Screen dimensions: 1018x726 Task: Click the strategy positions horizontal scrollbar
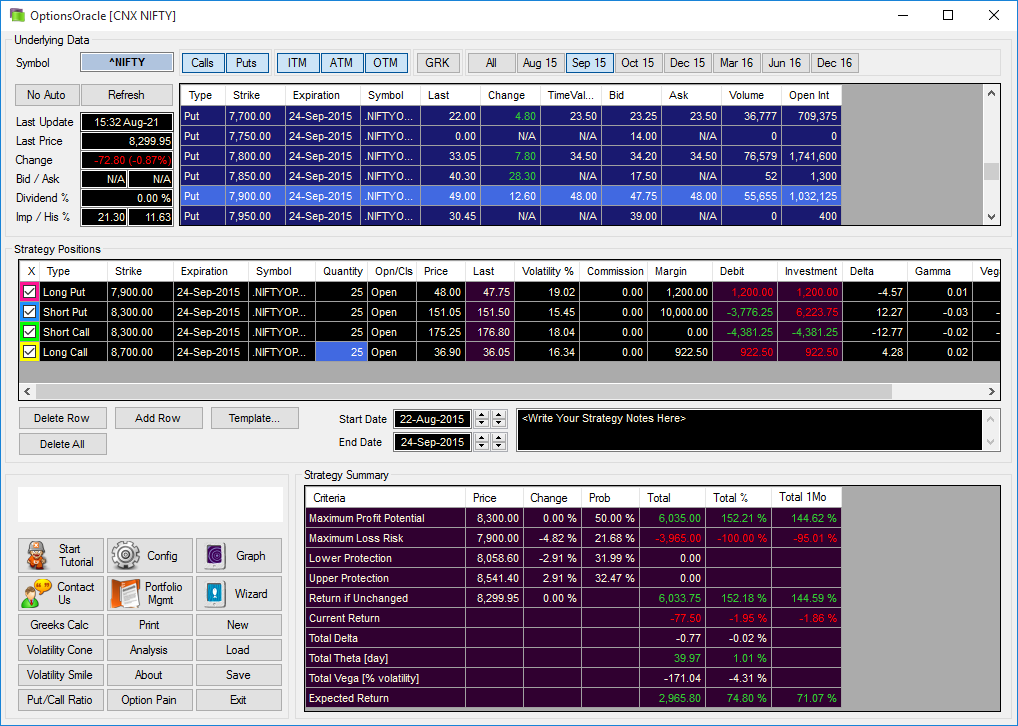click(510, 391)
